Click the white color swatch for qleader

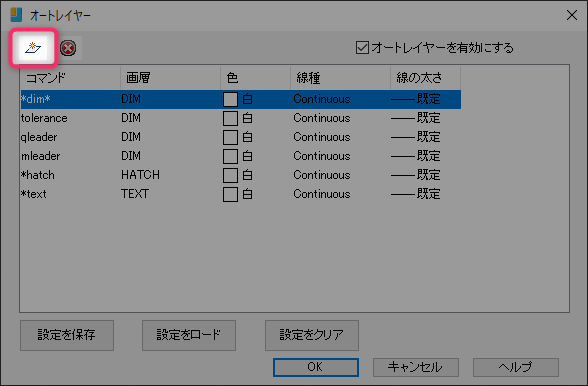click(230, 138)
